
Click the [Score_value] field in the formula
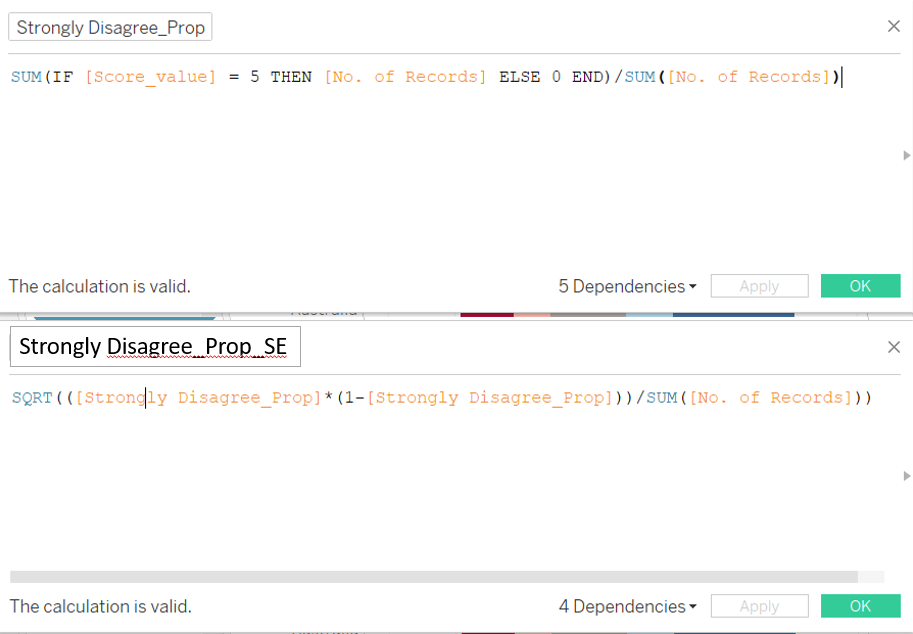click(150, 77)
